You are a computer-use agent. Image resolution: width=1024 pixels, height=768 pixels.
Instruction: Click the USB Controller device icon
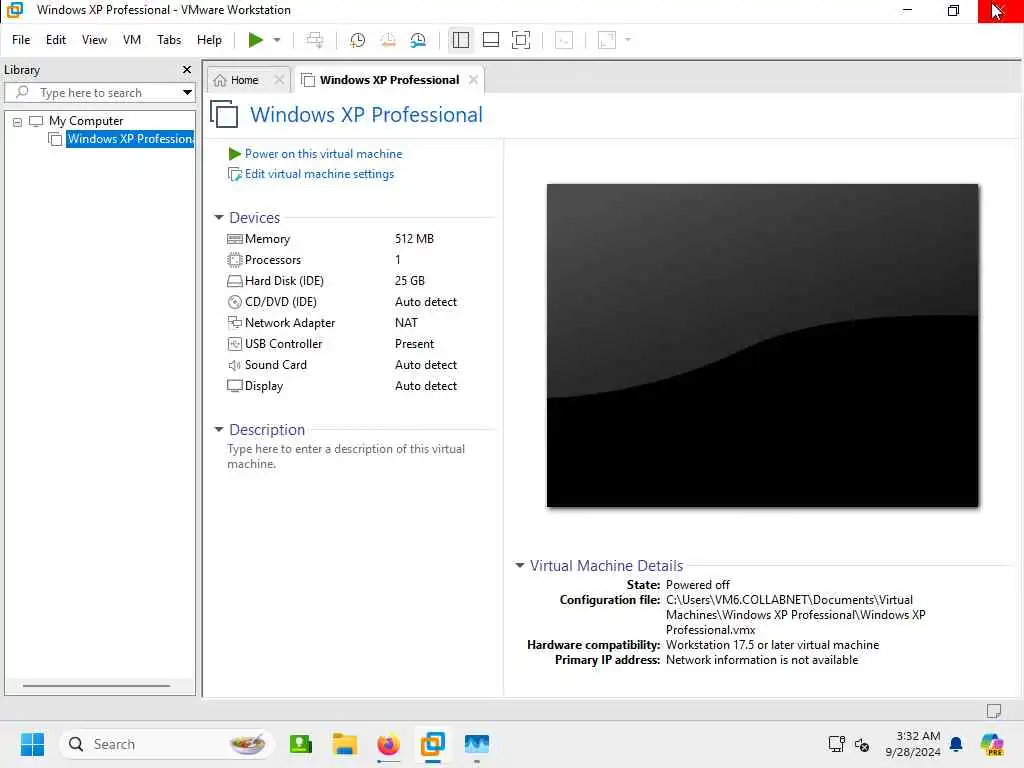[x=234, y=344]
